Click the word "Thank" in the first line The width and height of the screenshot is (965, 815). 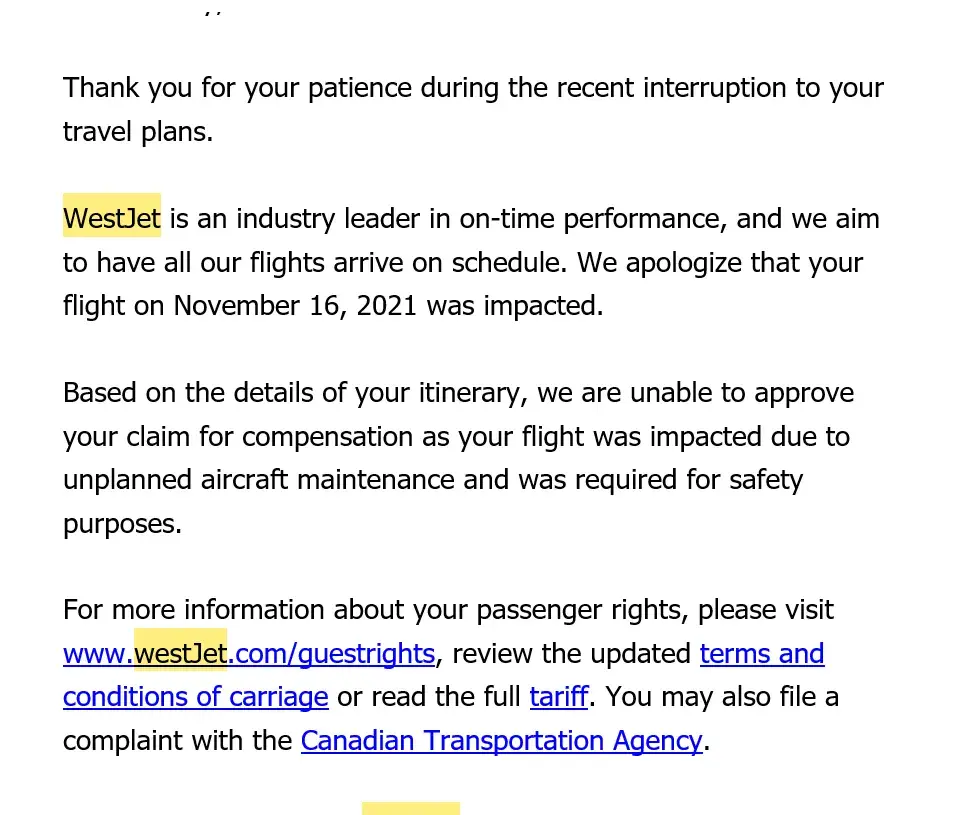click(101, 88)
